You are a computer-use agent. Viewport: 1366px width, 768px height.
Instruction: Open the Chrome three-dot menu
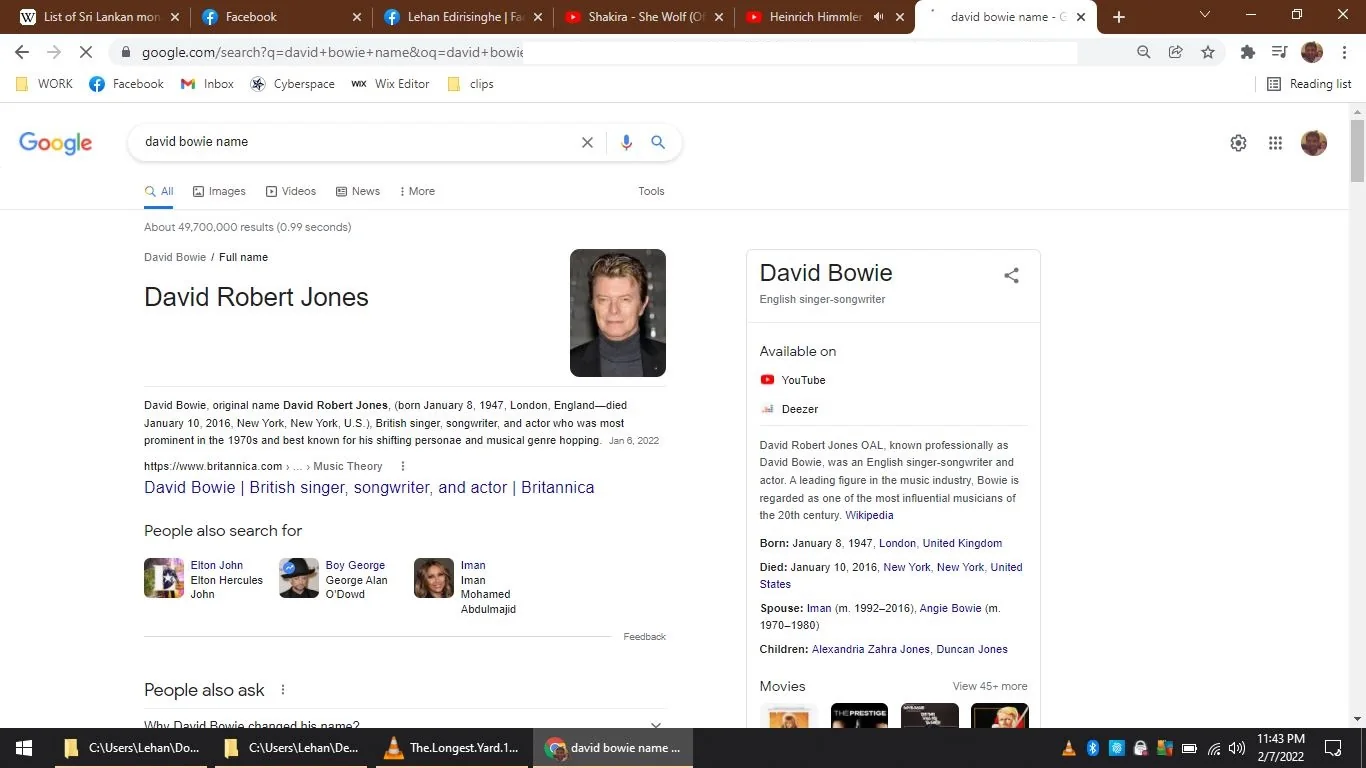(x=1344, y=52)
